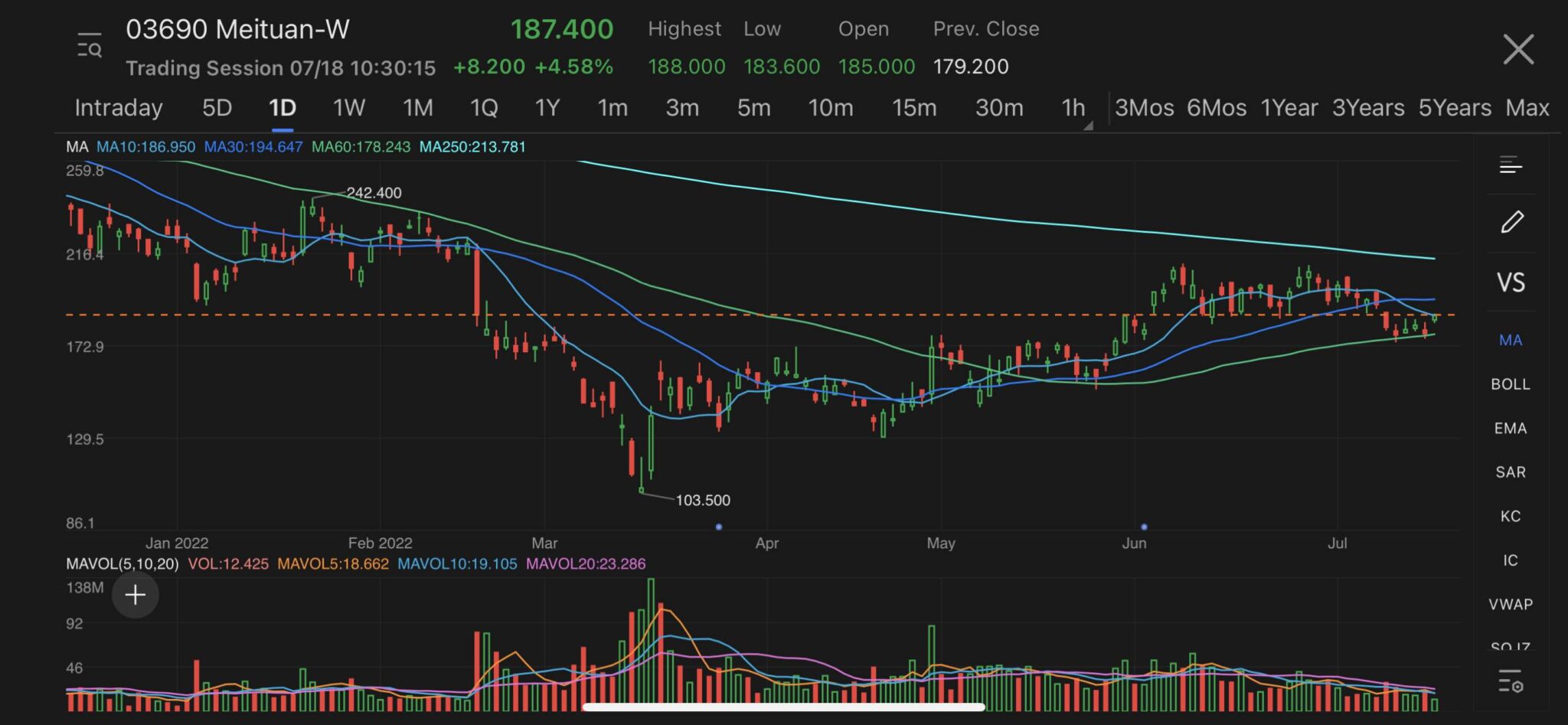The width and height of the screenshot is (1568, 725).
Task: Select the 30m interval tab
Action: 999,107
